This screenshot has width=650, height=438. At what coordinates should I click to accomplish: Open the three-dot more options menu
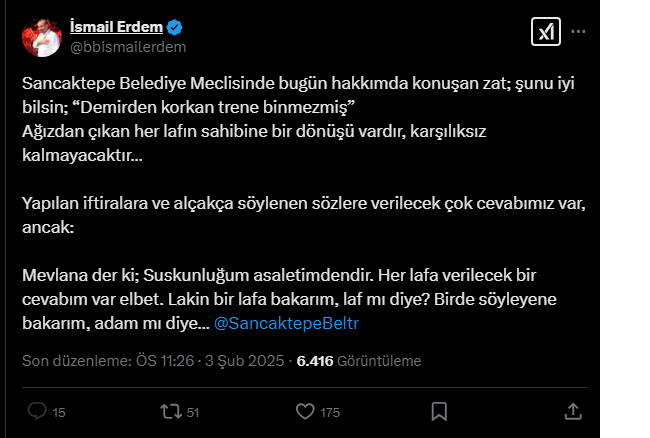[x=578, y=32]
